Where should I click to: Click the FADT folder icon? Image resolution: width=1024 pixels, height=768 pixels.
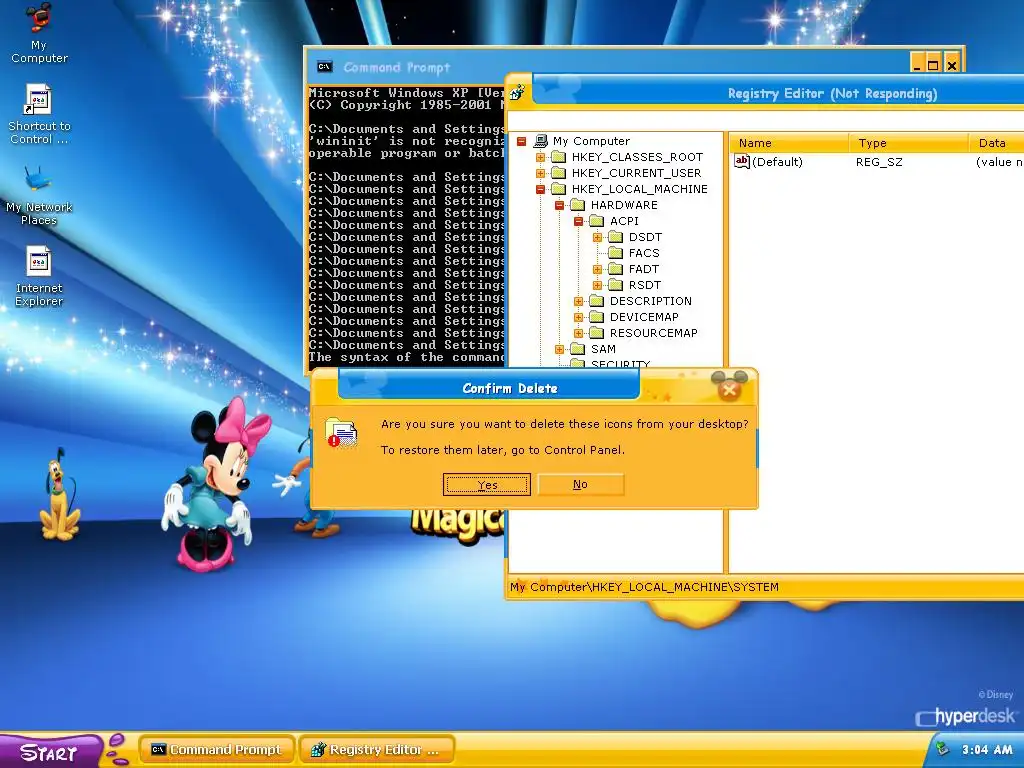pyautogui.click(x=615, y=269)
